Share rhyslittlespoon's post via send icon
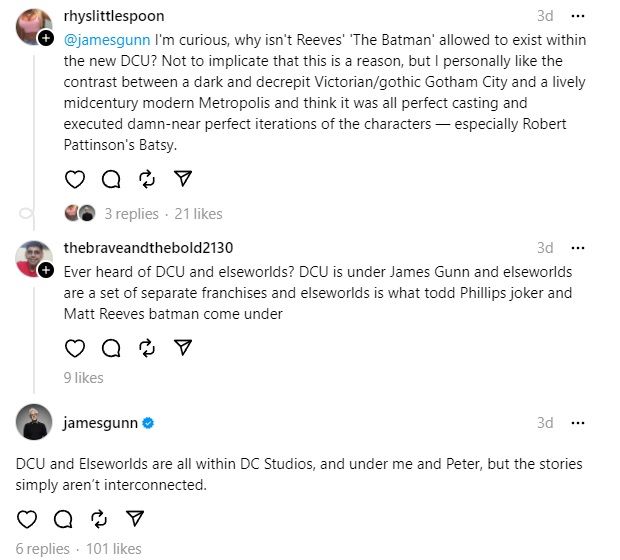 point(183,179)
